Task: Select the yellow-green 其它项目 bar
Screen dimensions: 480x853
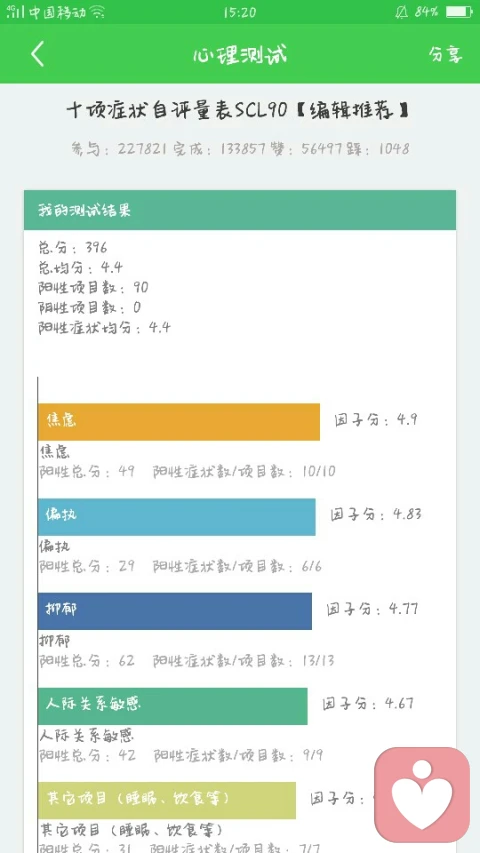Action: 167,800
